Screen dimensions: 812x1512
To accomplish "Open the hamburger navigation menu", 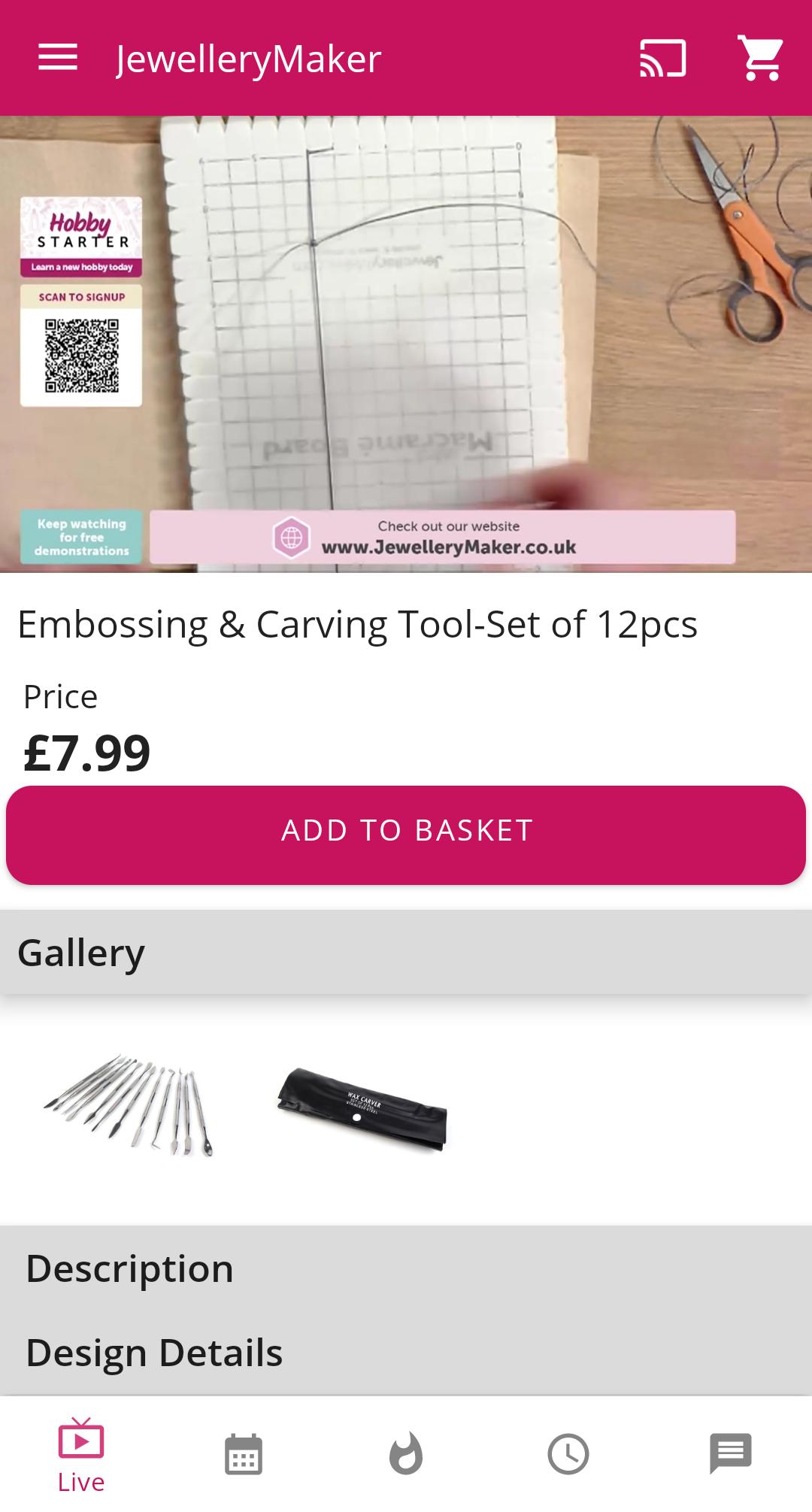I will (58, 58).
